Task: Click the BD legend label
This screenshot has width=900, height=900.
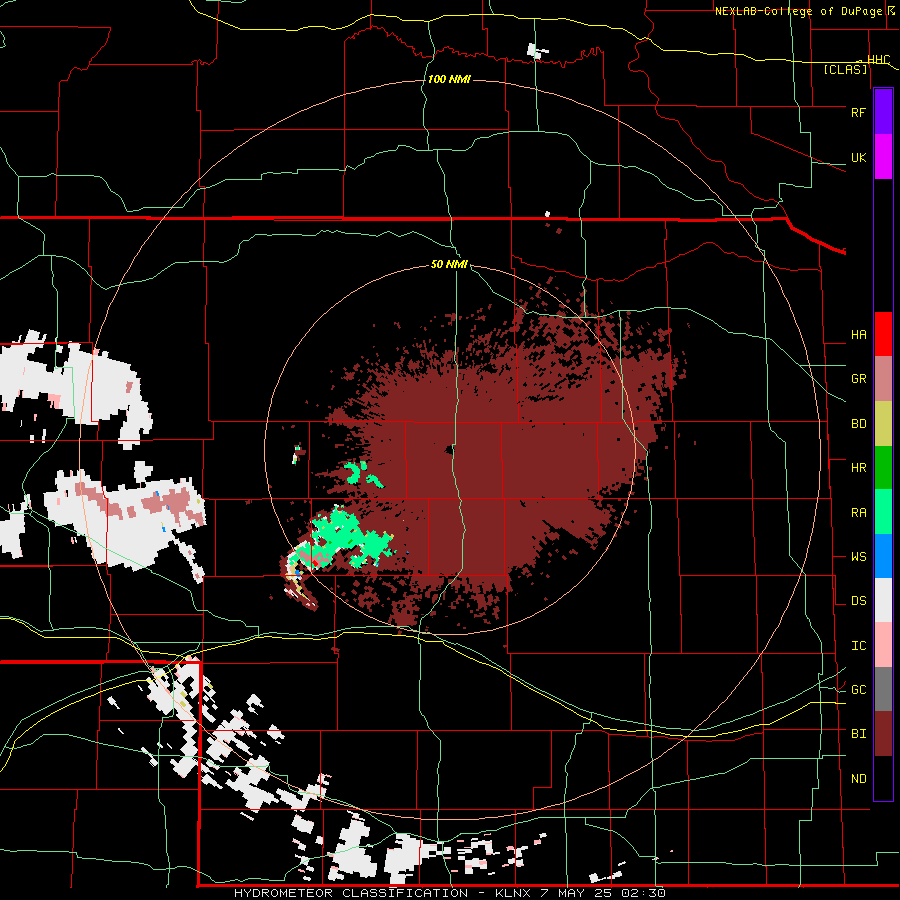Action: tap(858, 424)
